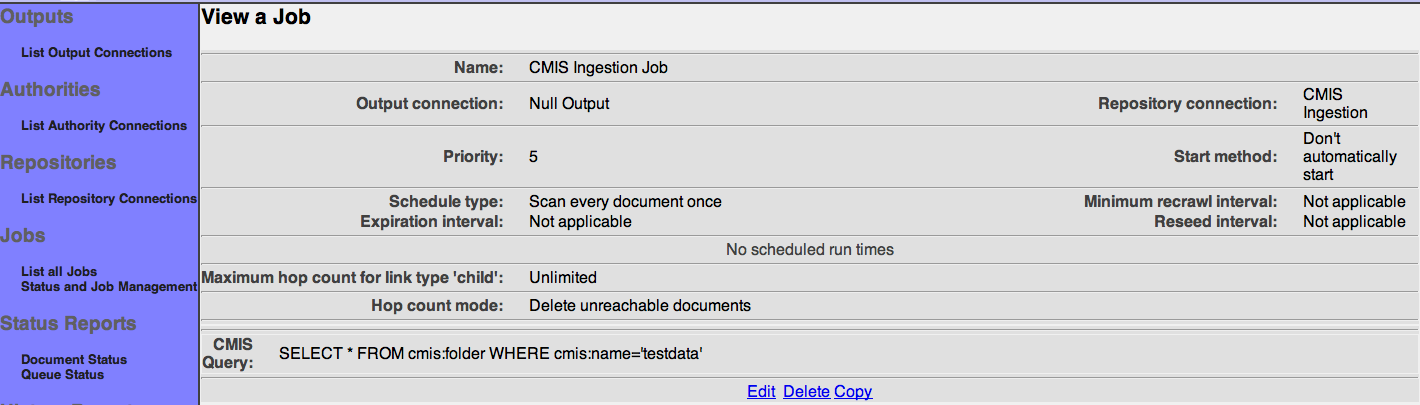Click the Edit job link
This screenshot has height=405, width=1420.
761,392
